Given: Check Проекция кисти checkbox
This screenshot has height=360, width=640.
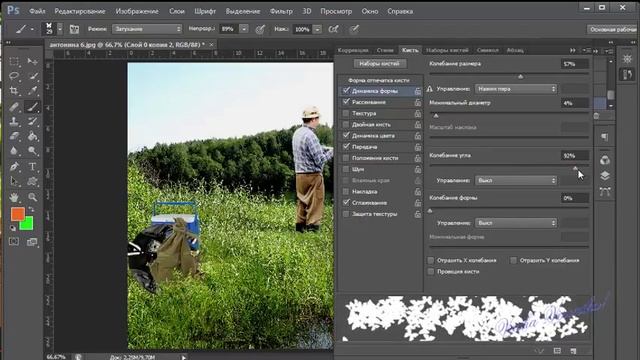Looking at the screenshot, I should pyautogui.click(x=431, y=271).
